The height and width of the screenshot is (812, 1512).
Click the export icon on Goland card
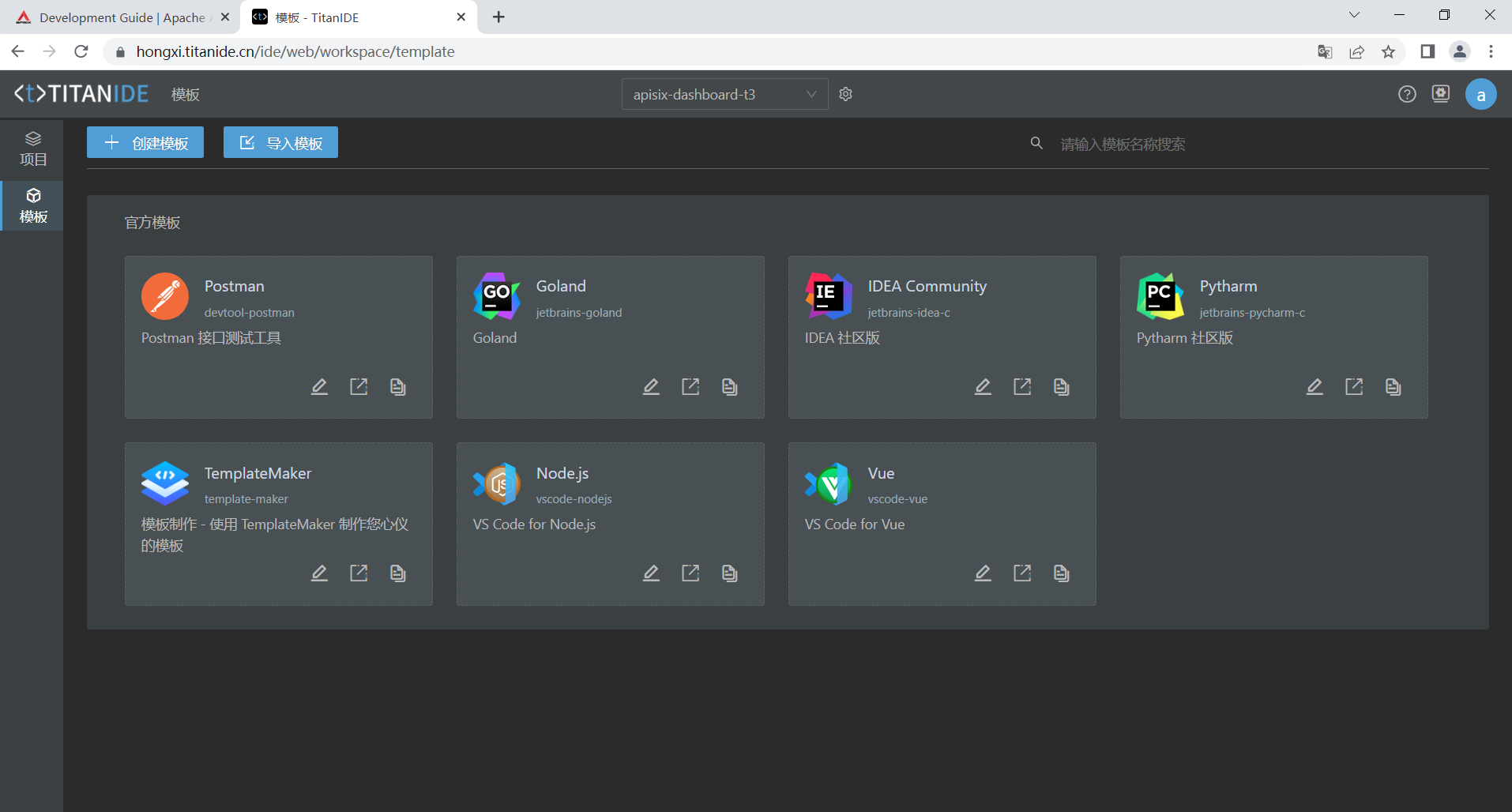690,386
